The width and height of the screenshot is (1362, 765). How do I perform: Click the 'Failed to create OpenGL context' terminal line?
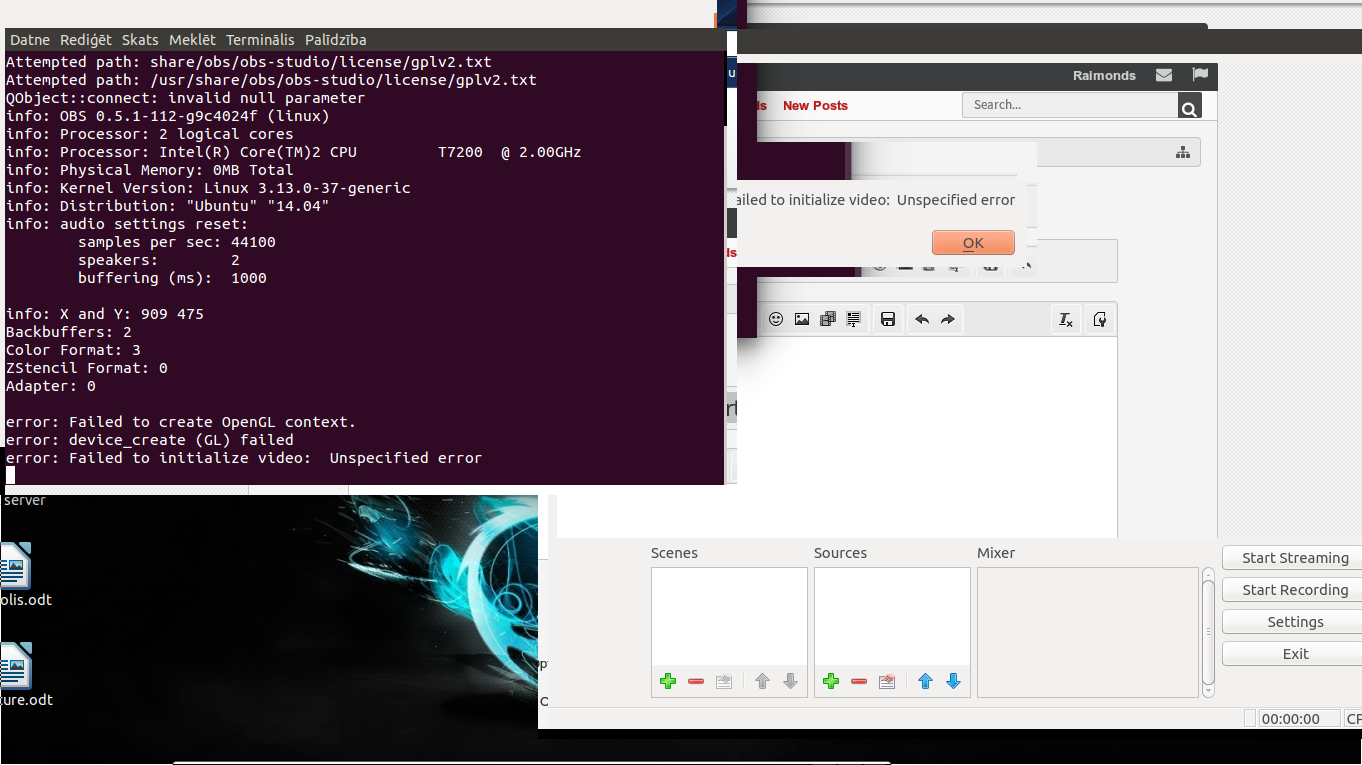[181, 422]
